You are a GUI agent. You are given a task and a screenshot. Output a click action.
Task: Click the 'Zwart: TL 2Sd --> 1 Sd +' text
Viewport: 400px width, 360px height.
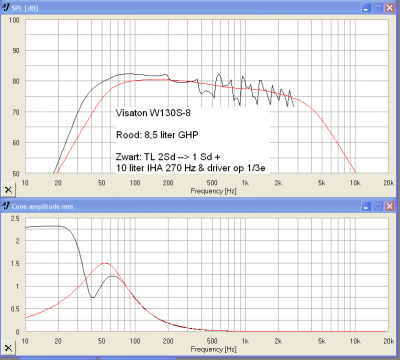pyautogui.click(x=168, y=157)
